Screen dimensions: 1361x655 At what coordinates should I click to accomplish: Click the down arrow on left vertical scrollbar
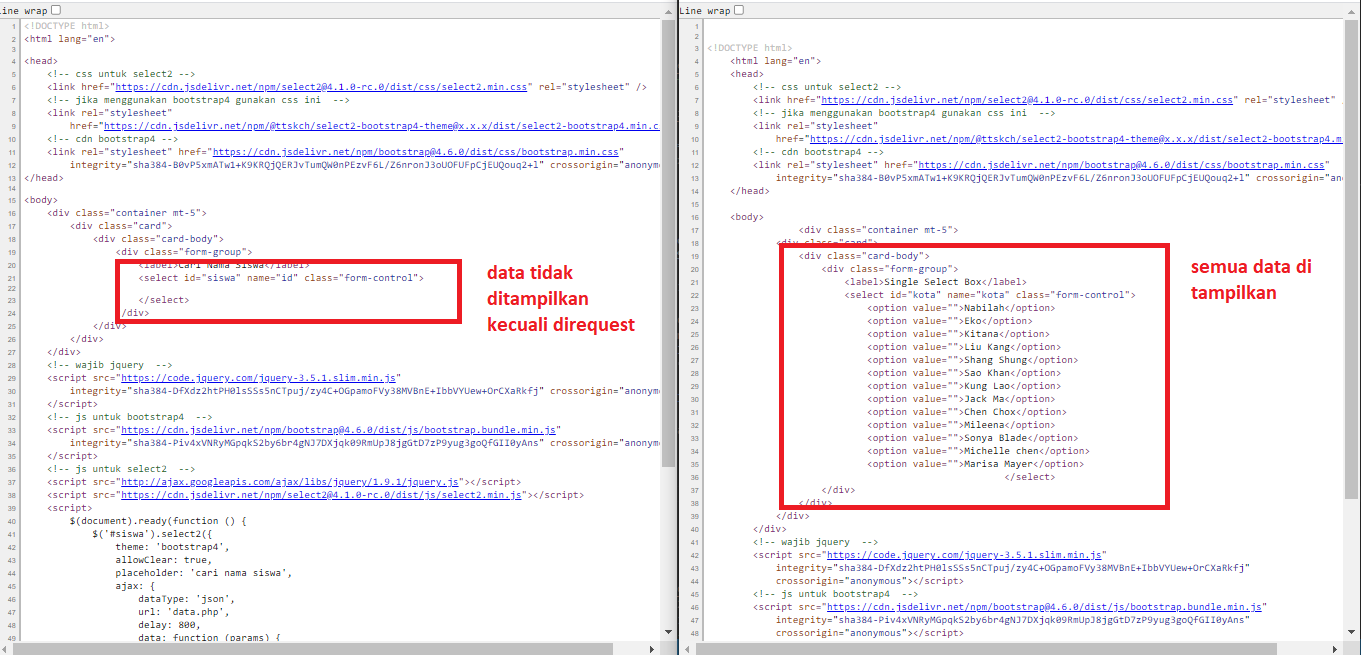click(x=668, y=630)
